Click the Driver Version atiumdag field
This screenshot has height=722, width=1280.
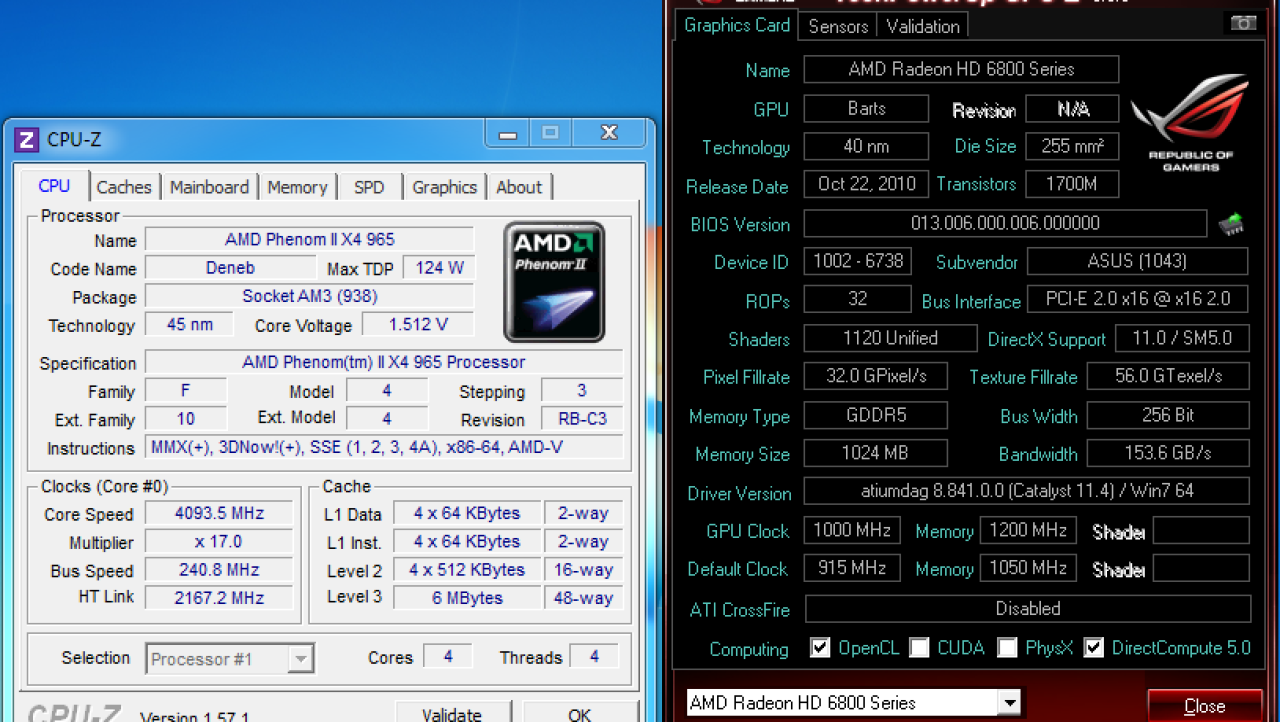[x=1026, y=491]
